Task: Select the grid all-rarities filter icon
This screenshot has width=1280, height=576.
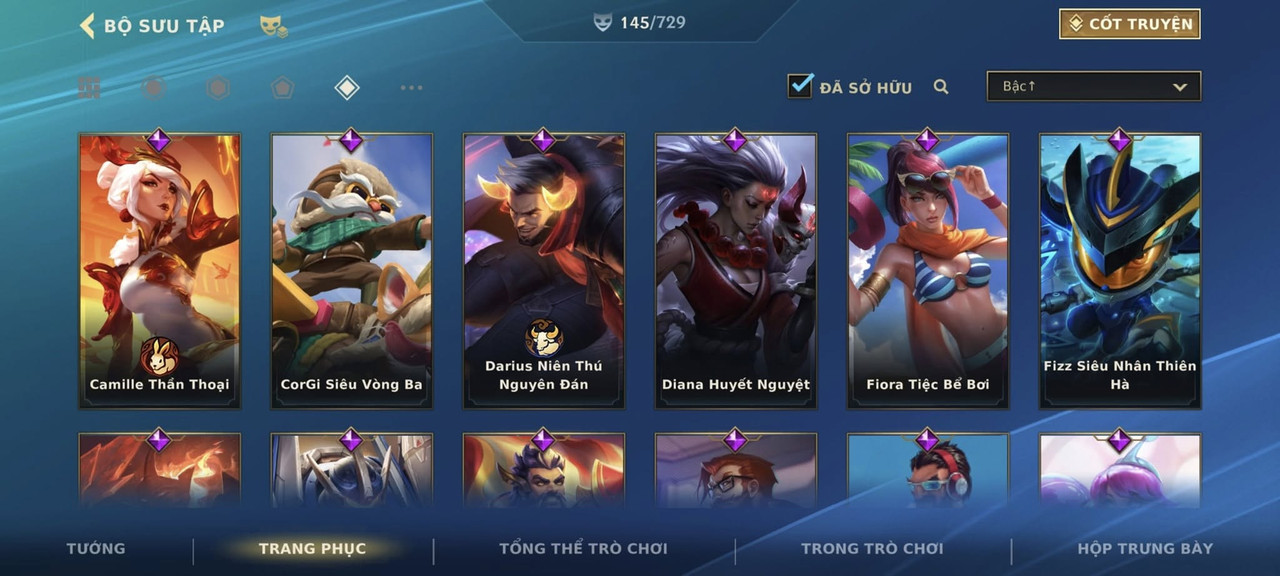Action: [90, 88]
